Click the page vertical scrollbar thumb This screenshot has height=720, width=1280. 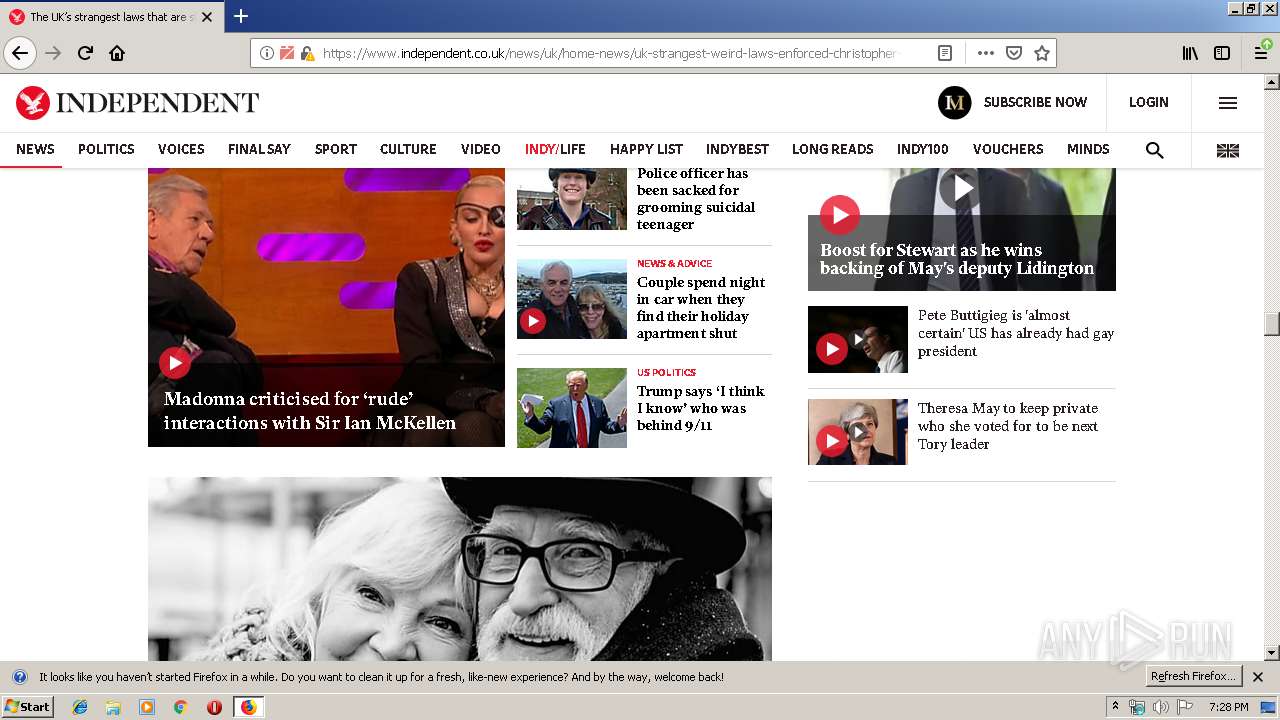1272,324
